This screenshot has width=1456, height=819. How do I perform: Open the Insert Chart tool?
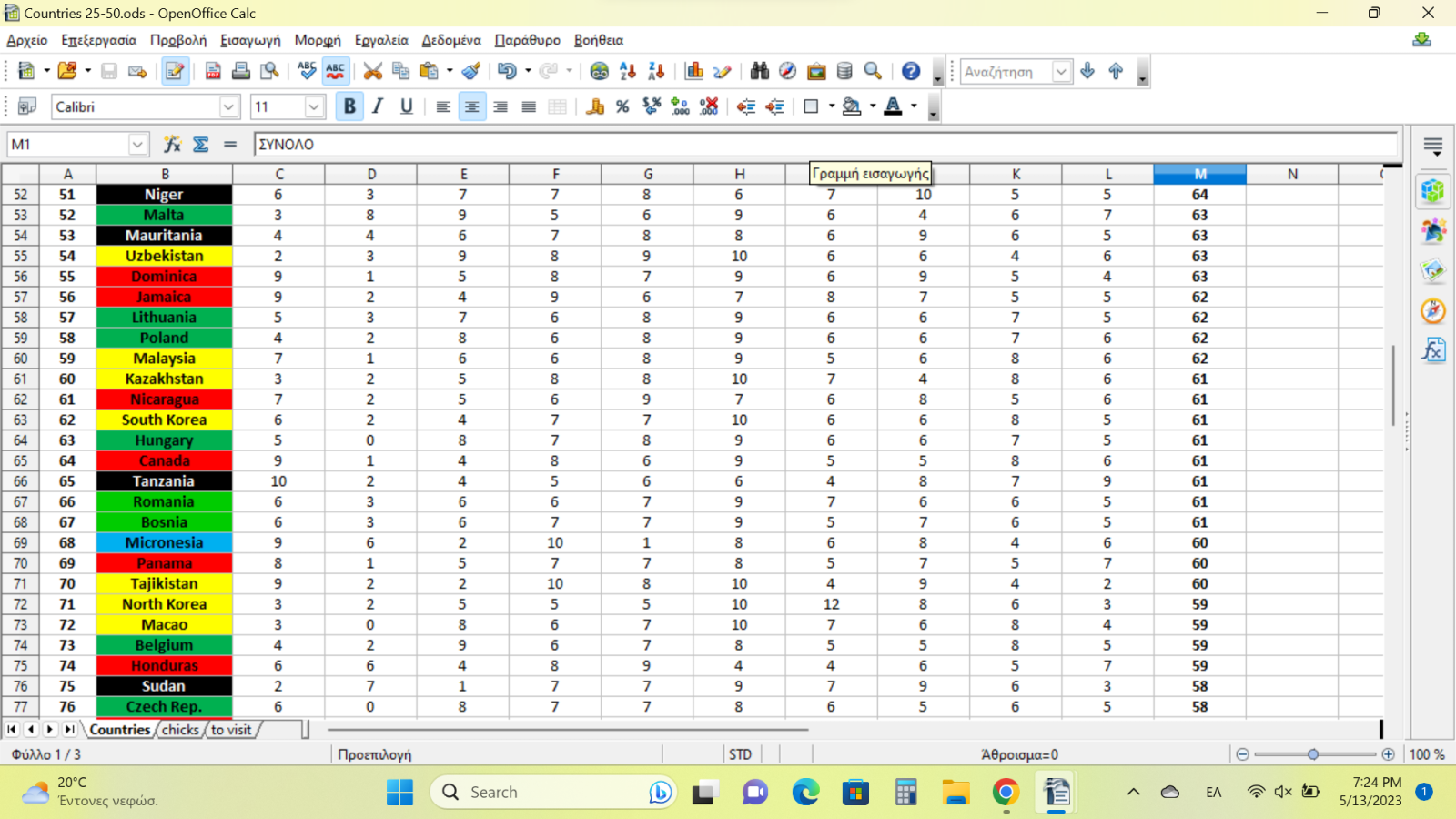[694, 71]
